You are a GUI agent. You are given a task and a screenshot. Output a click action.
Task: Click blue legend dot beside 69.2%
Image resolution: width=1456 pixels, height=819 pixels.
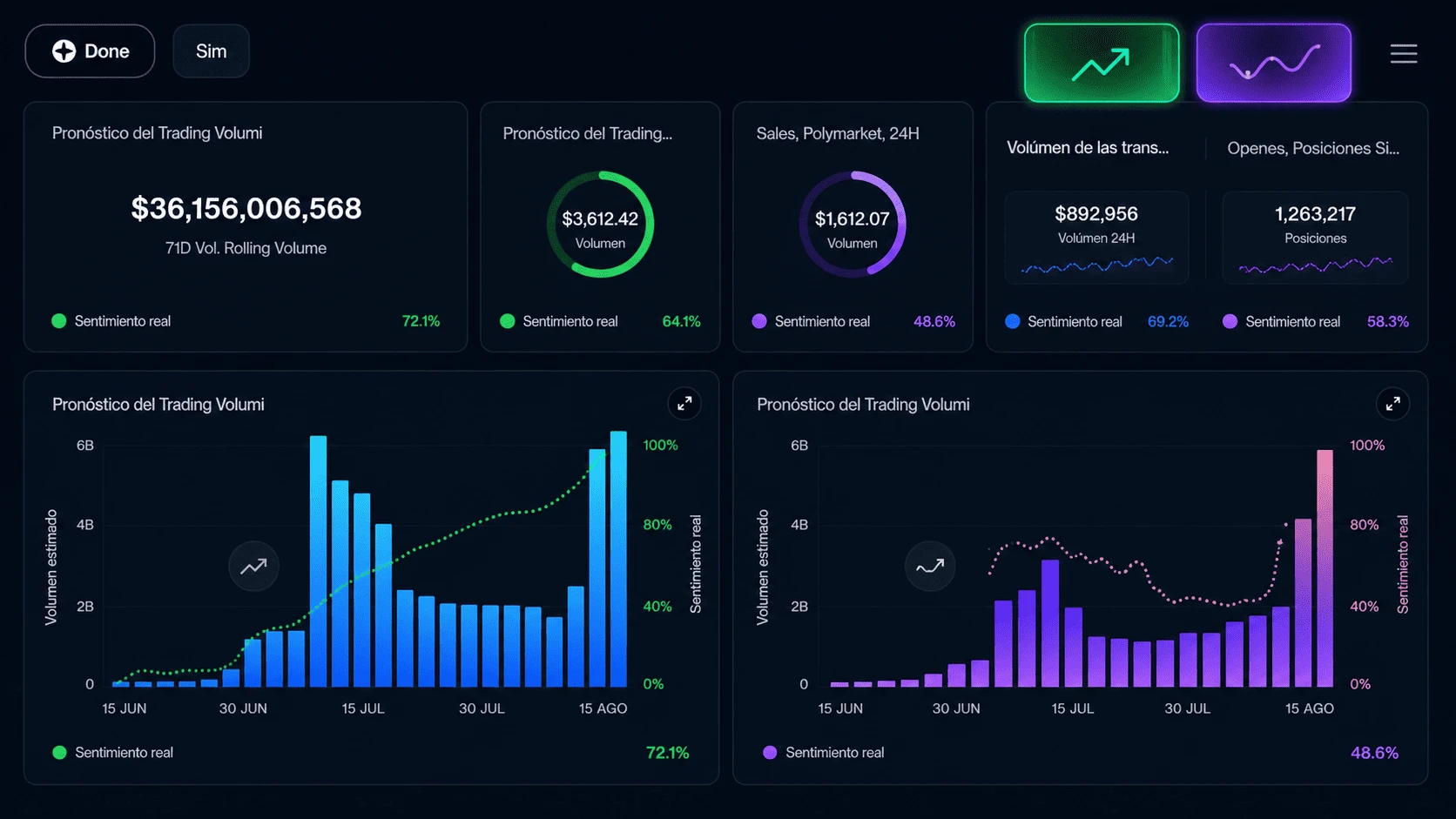tap(1013, 321)
